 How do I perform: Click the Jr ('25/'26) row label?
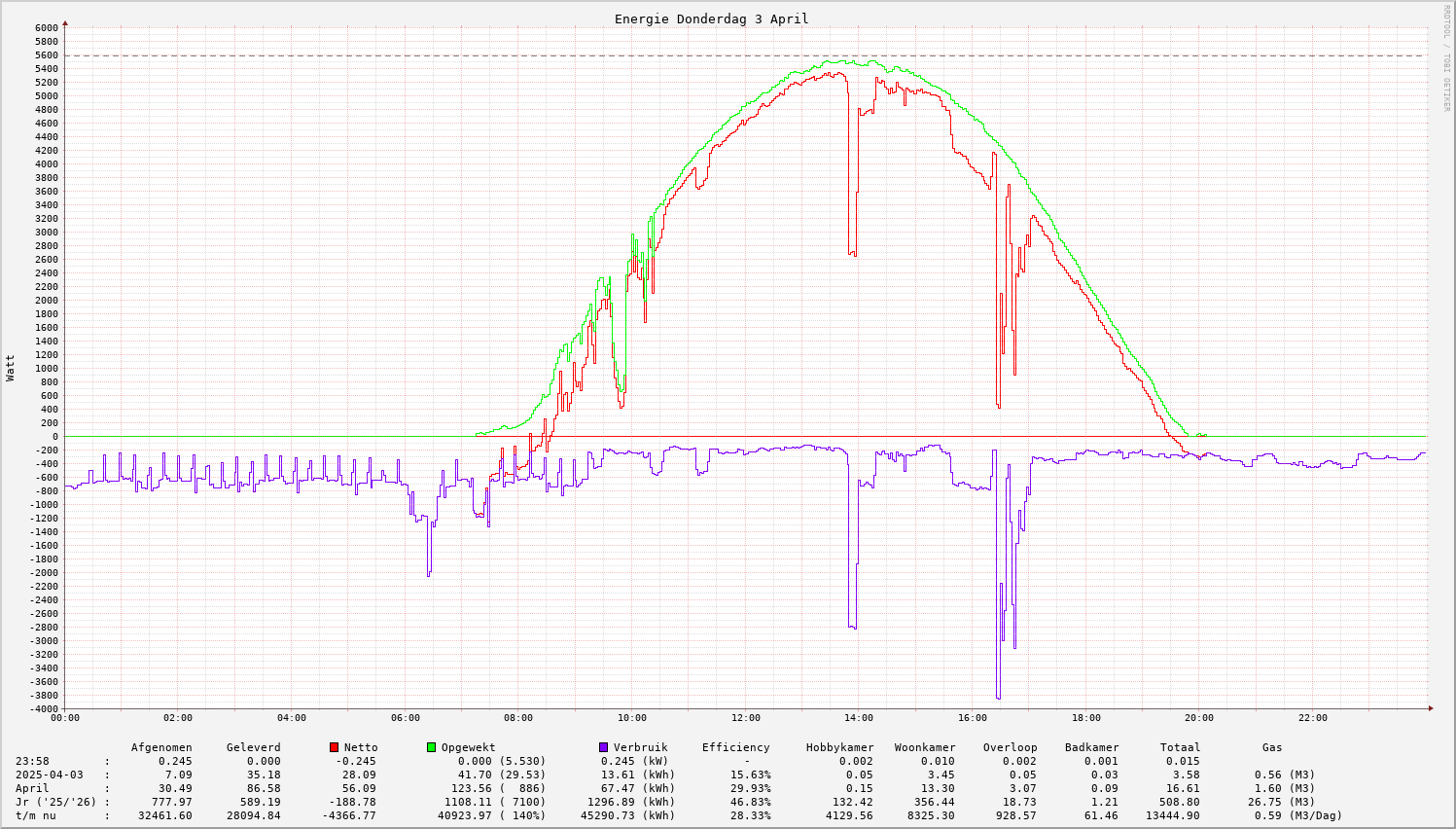point(55,802)
